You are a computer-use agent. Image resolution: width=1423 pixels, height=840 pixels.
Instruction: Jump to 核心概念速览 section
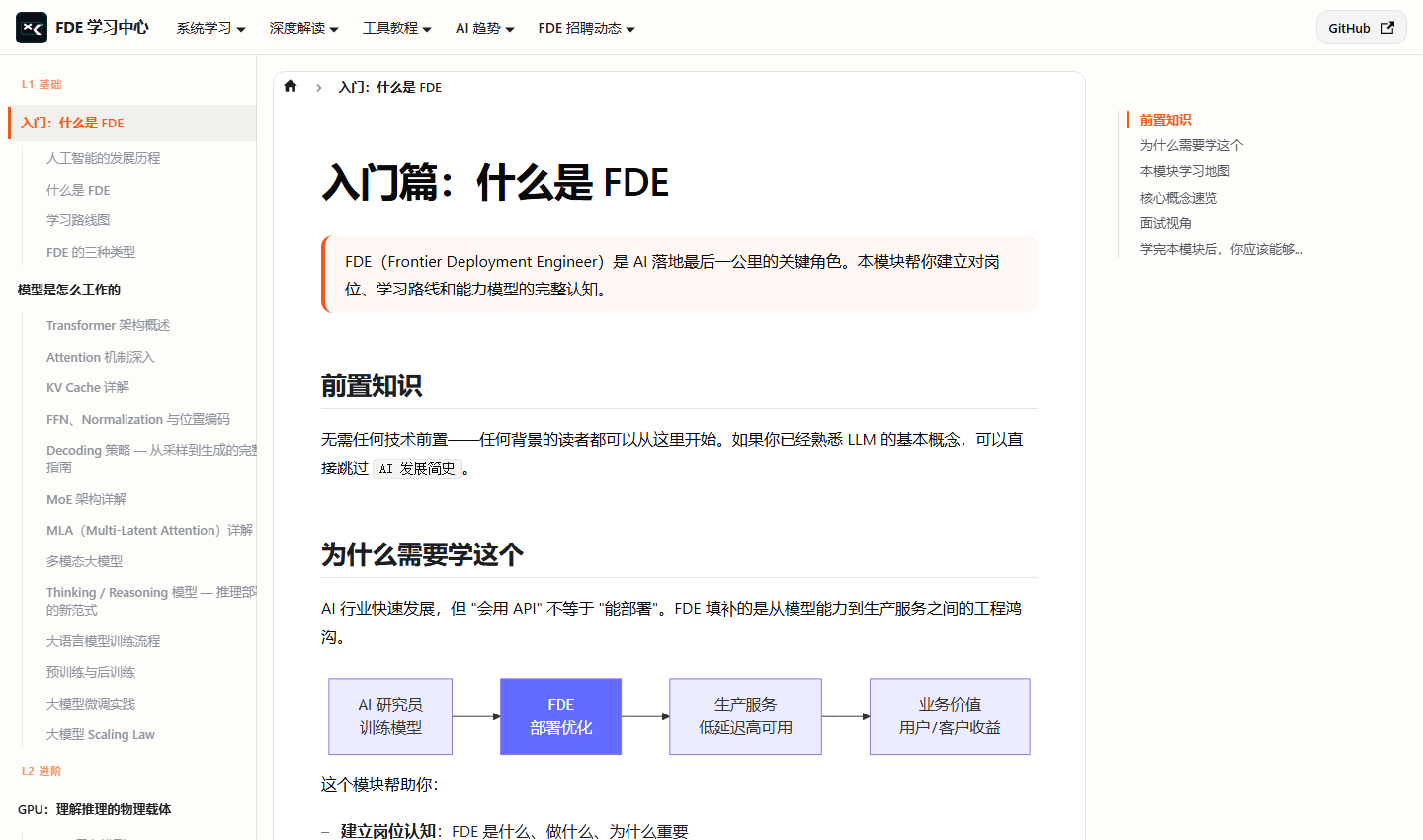pos(1179,198)
